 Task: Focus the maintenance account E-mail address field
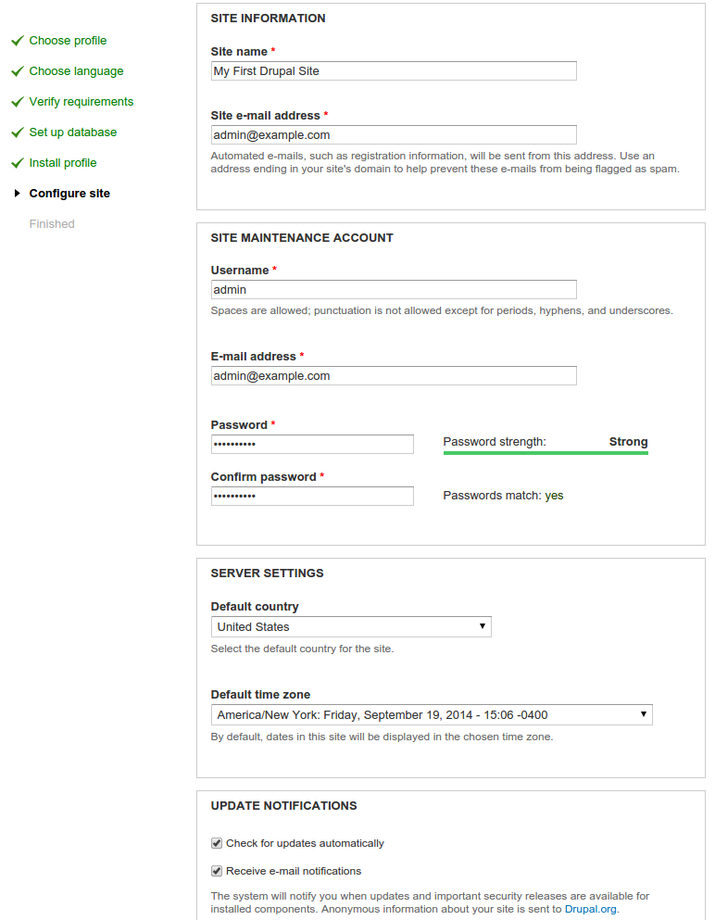(393, 376)
